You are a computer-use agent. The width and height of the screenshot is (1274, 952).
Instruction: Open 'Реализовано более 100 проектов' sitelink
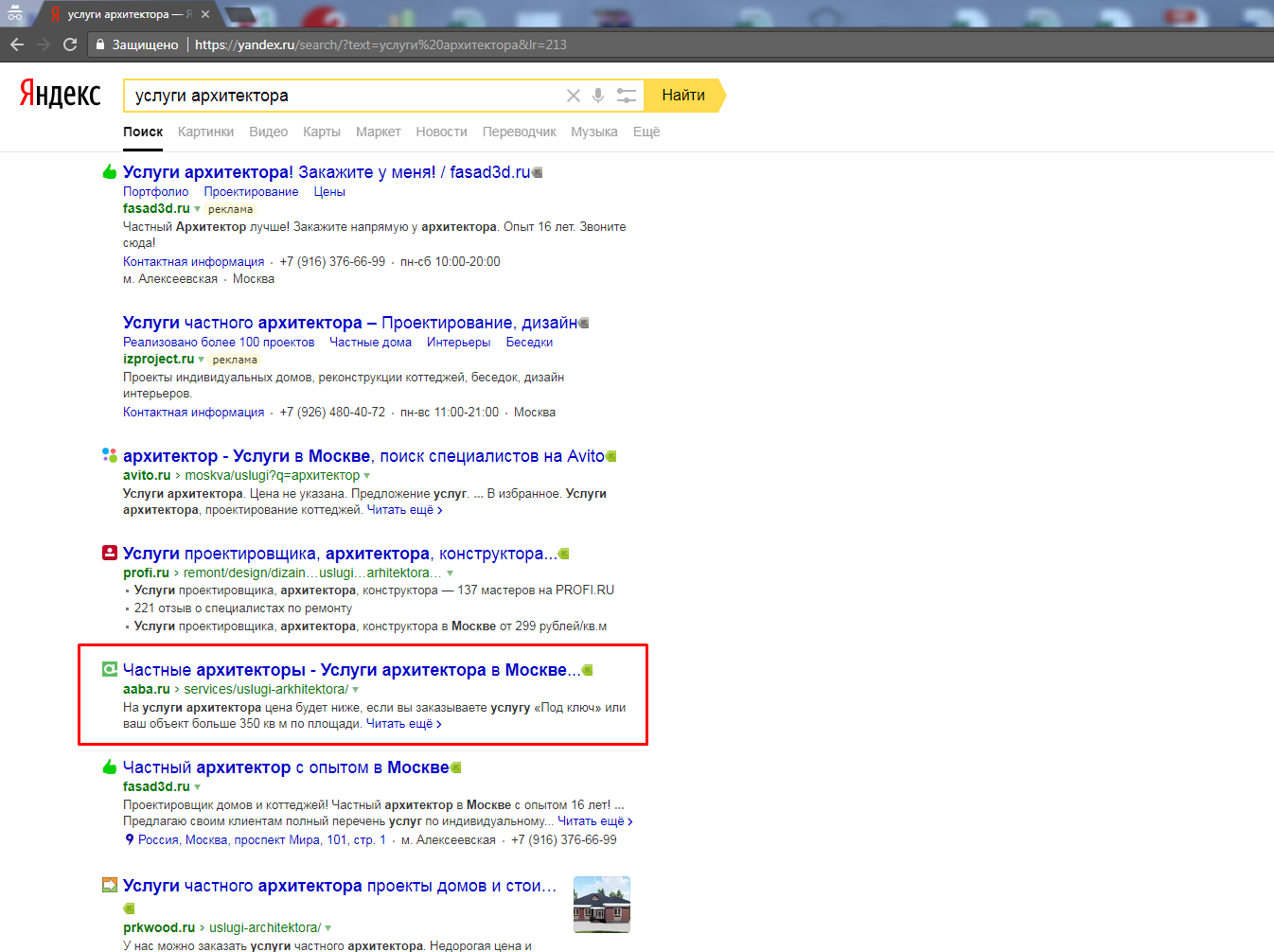tap(219, 342)
